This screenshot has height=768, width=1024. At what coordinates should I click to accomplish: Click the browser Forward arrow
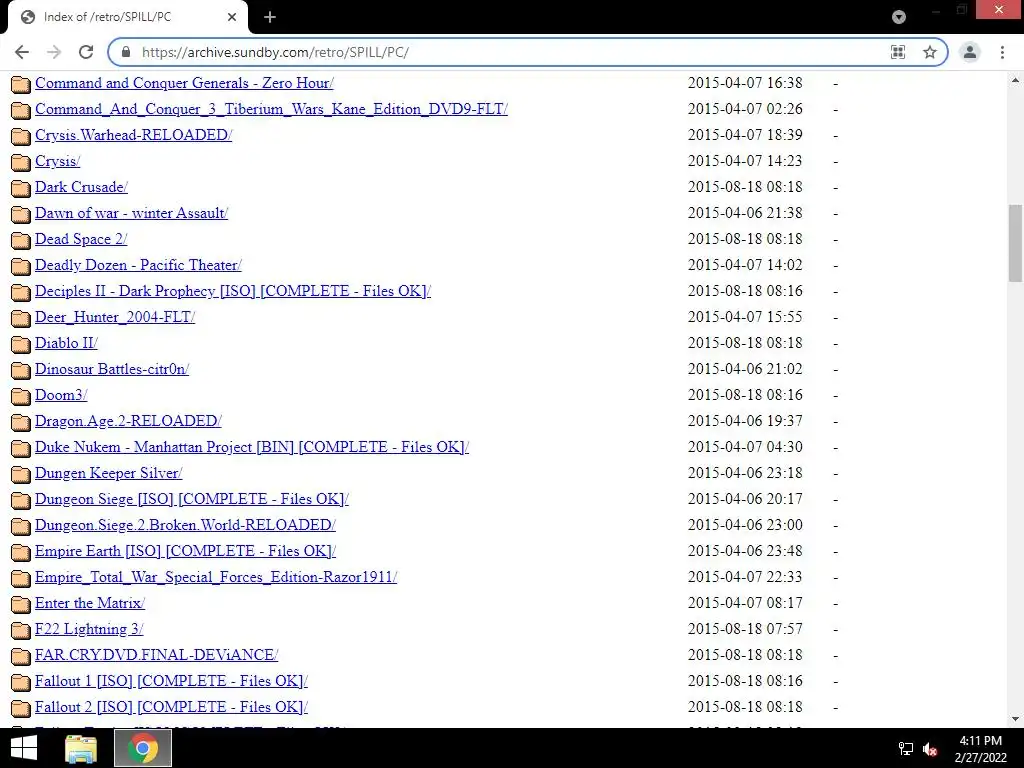[54, 52]
